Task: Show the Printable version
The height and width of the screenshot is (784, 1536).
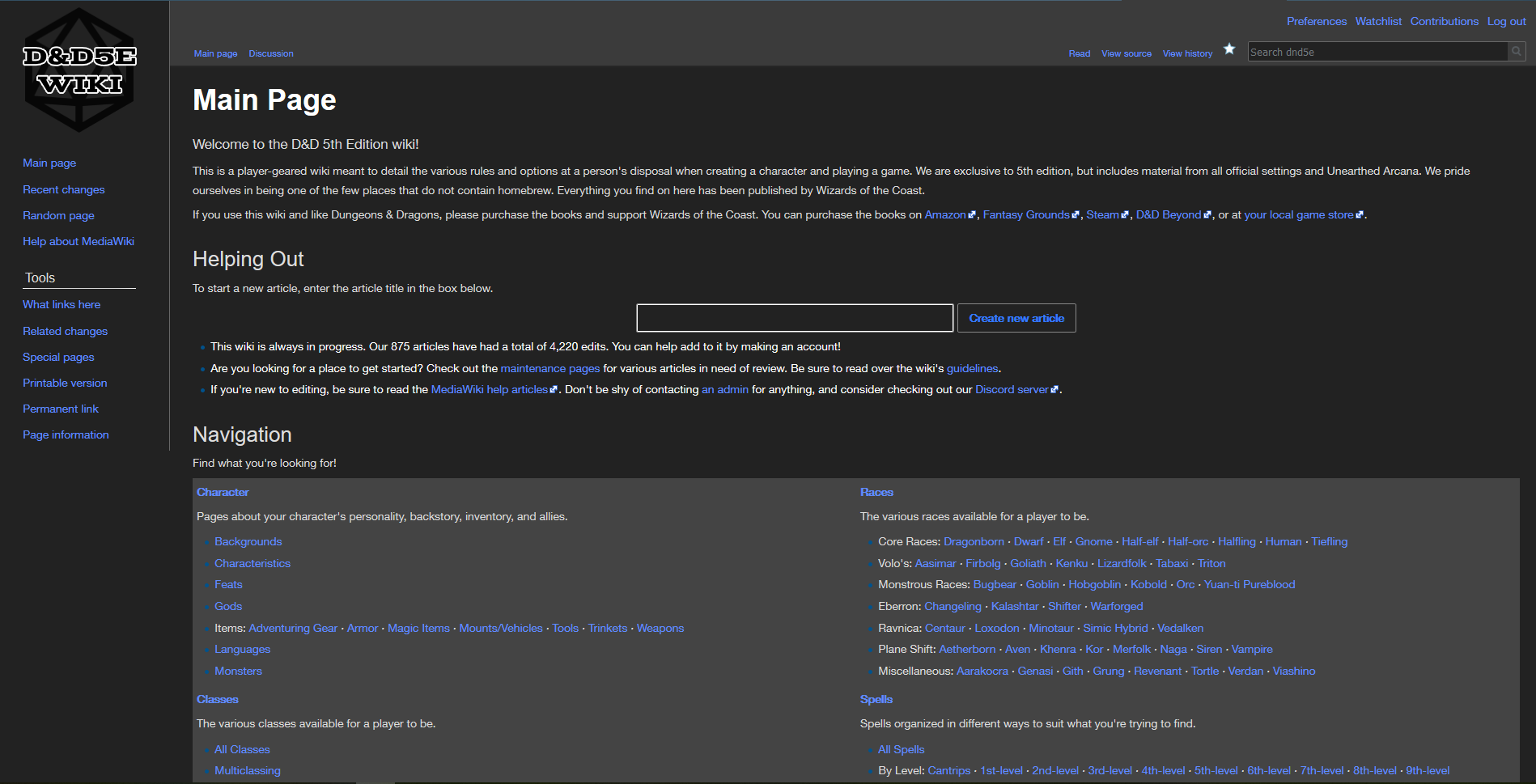Action: 65,383
